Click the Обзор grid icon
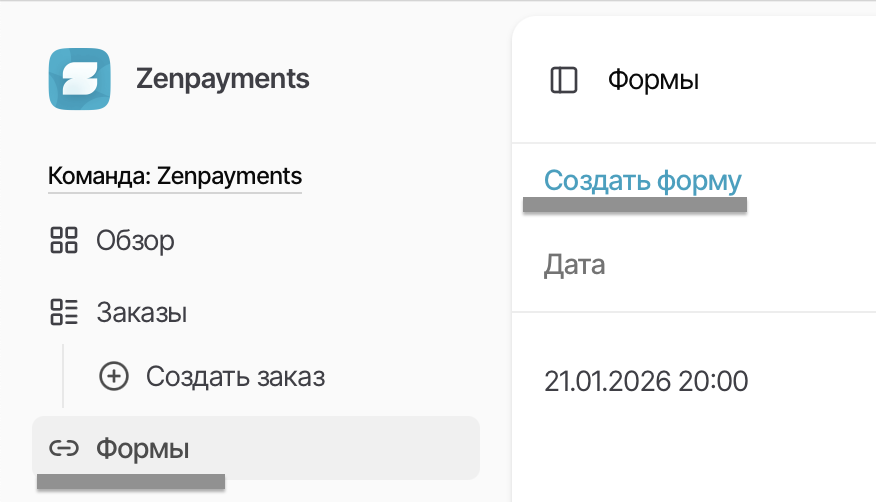The image size is (876, 502). click(64, 240)
